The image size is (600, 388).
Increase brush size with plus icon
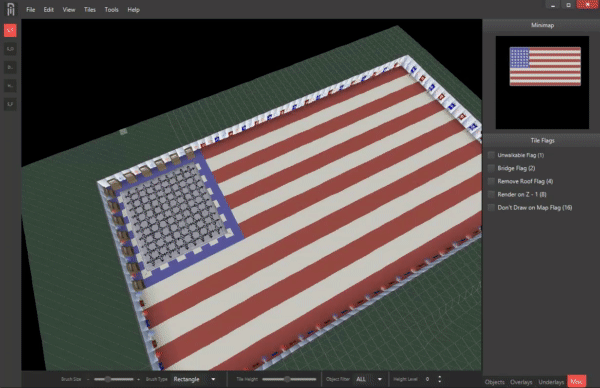point(139,379)
